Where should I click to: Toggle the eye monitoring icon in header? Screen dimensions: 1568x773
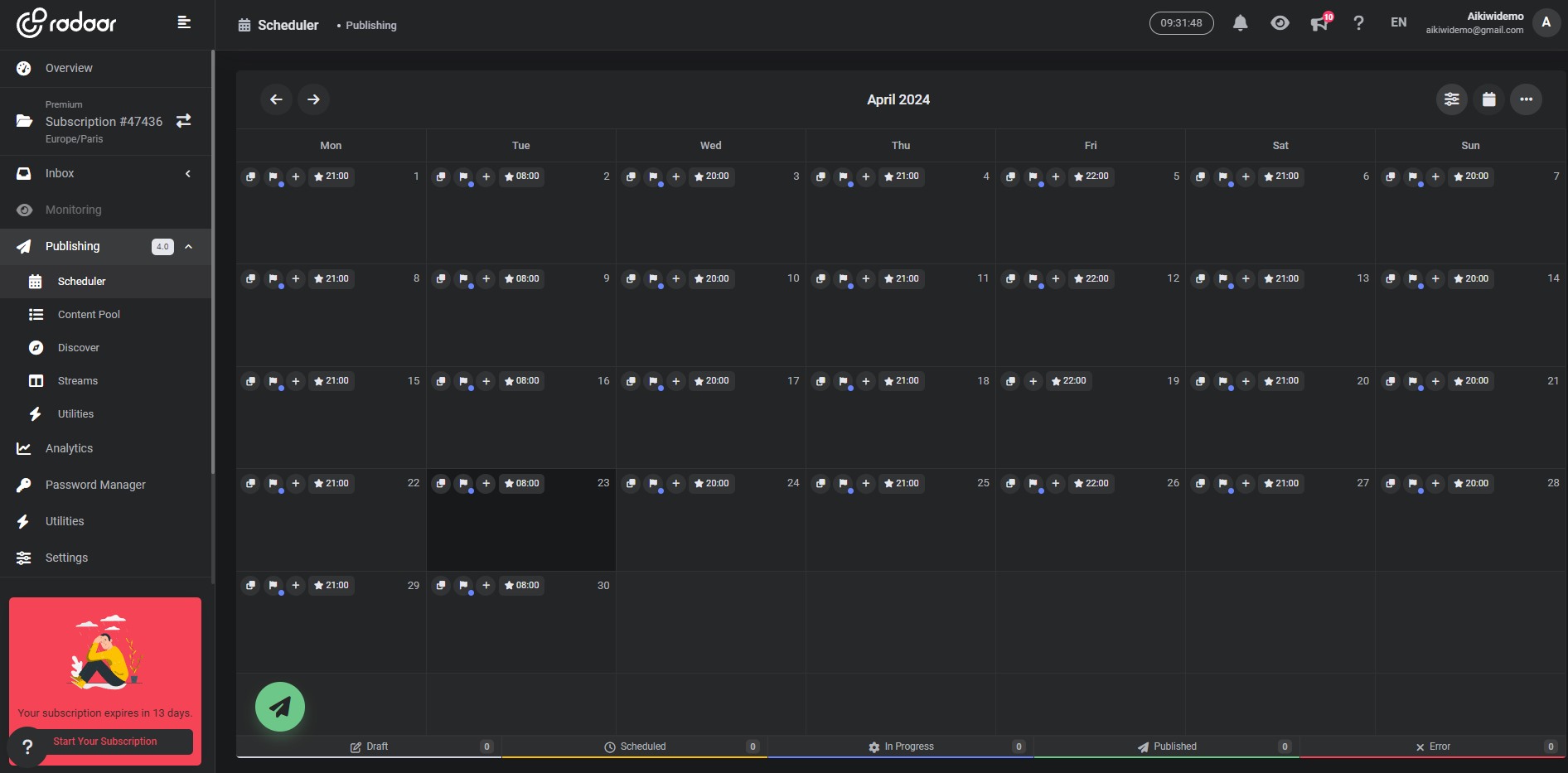tap(1280, 23)
